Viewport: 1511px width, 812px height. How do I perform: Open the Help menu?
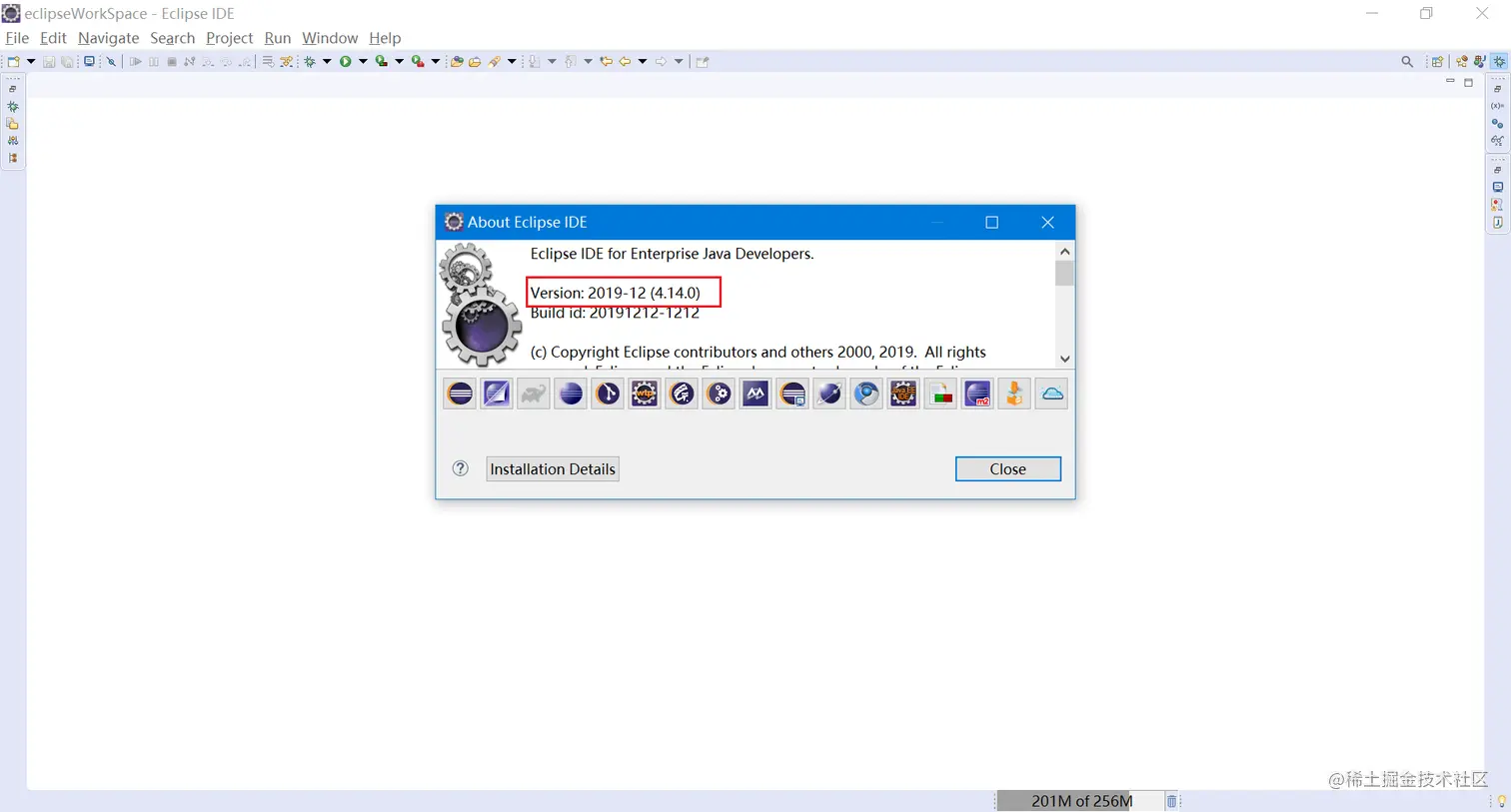click(385, 38)
